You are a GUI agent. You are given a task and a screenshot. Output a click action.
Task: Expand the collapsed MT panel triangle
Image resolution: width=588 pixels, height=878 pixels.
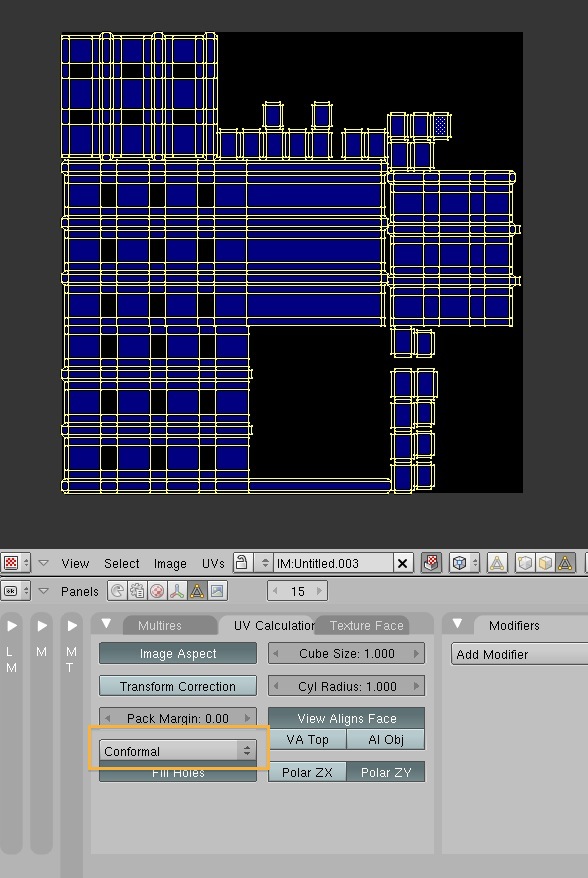pyautogui.click(x=72, y=625)
